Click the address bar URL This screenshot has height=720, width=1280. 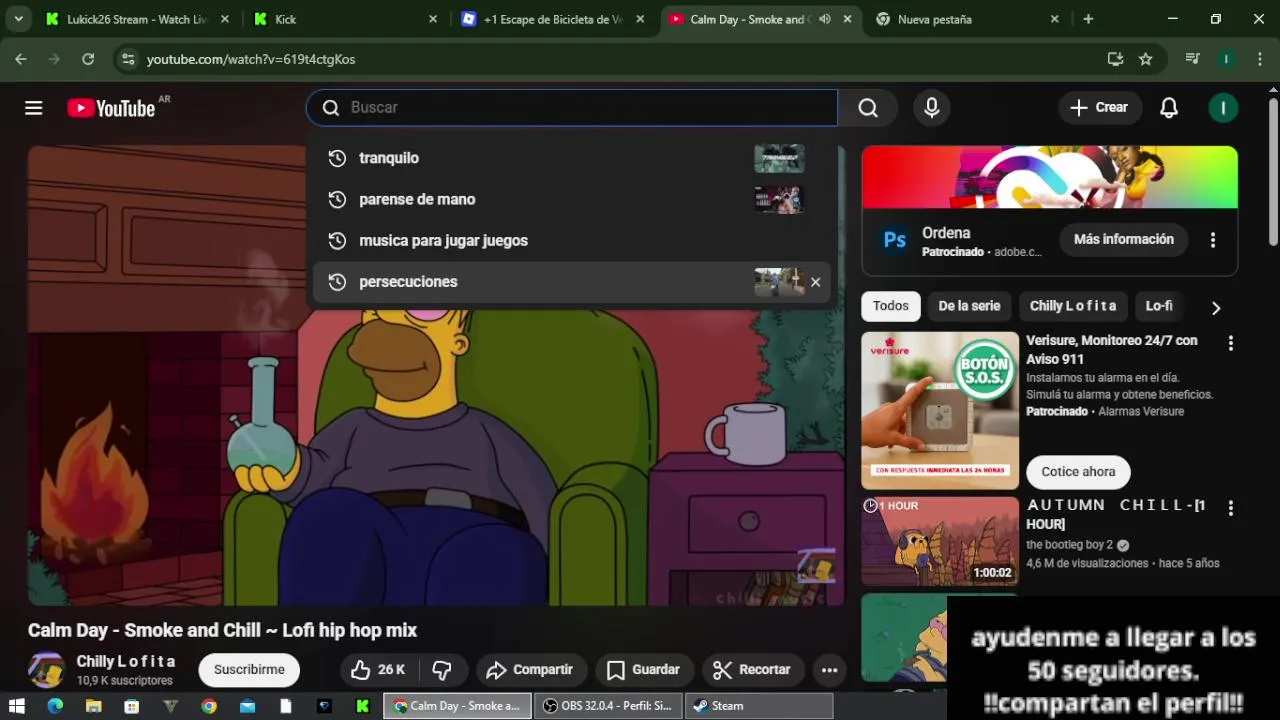tap(251, 59)
